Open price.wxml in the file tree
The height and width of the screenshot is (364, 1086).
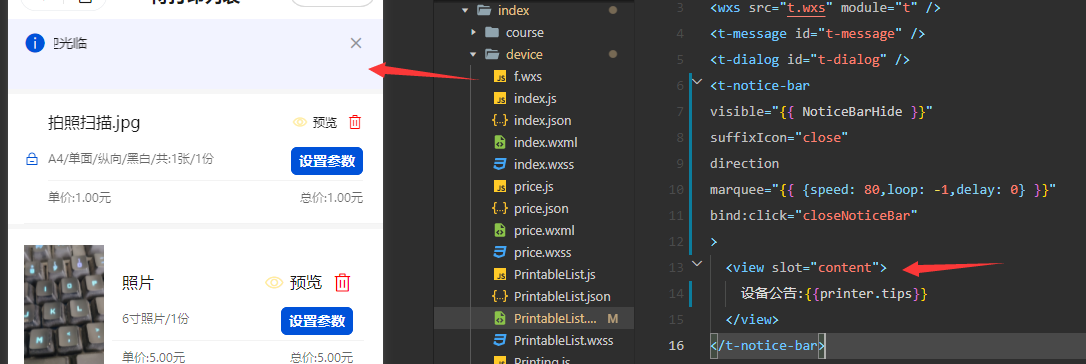[x=544, y=230]
